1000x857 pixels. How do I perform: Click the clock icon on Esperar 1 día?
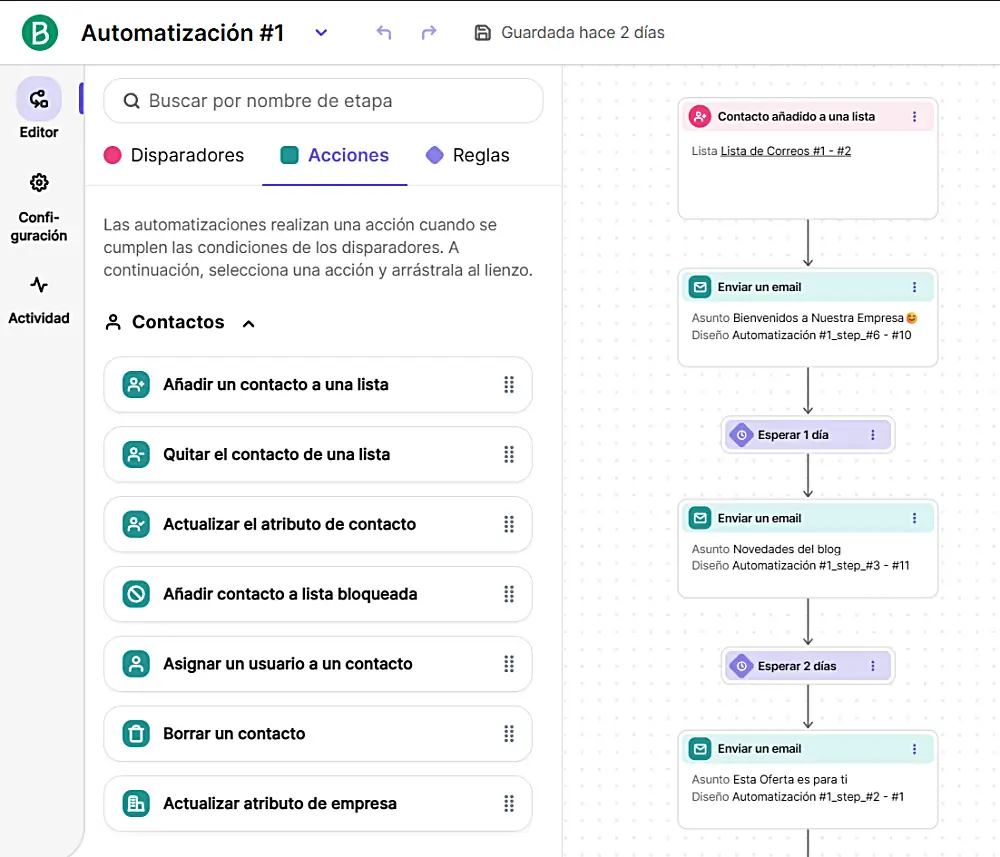coord(741,434)
